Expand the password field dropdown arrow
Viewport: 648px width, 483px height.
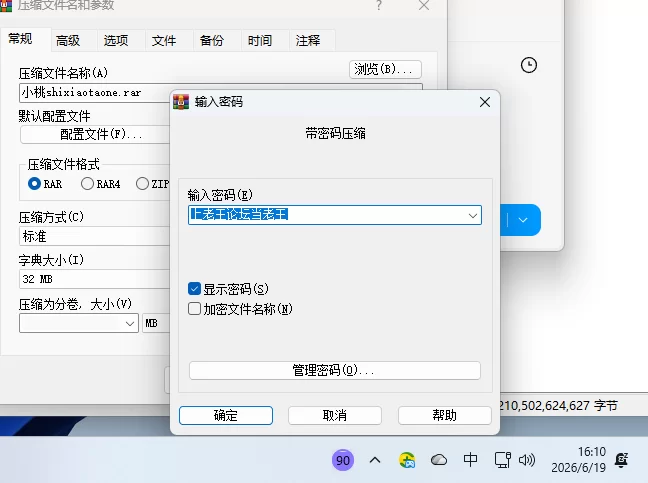(473, 215)
